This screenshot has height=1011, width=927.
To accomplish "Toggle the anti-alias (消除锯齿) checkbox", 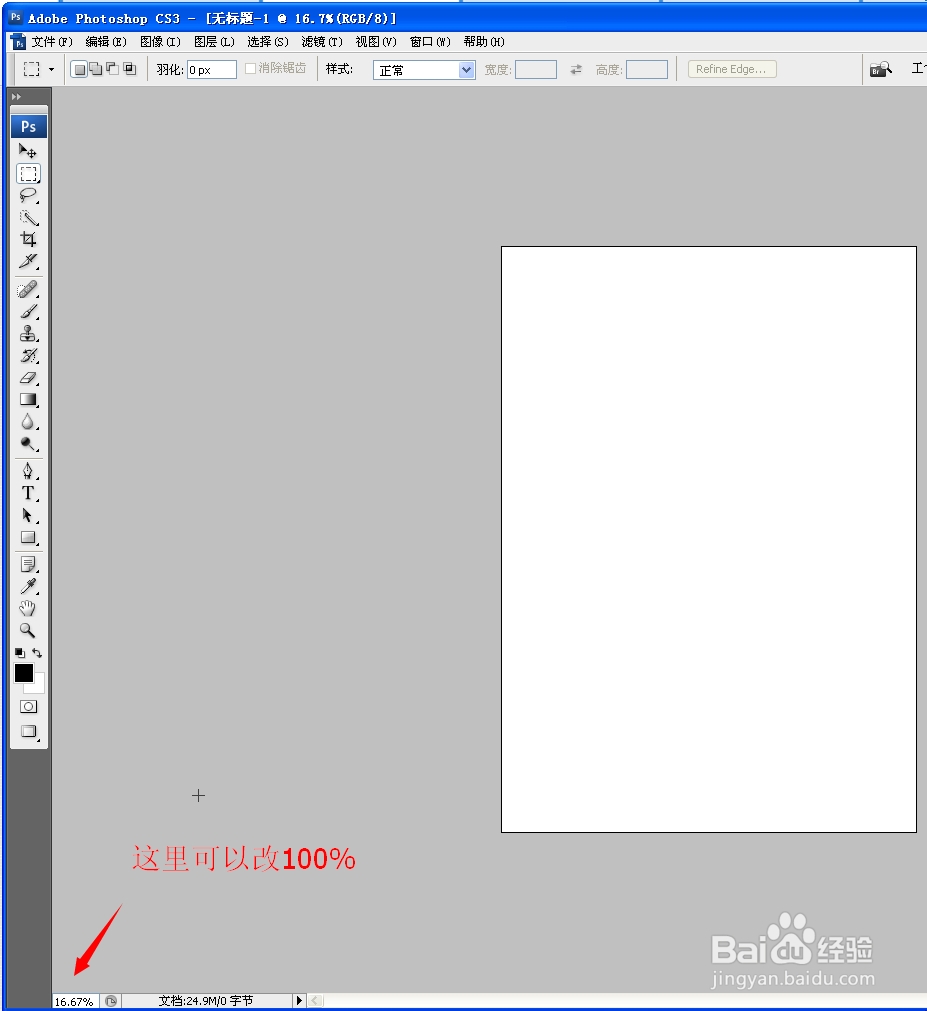I will pos(251,68).
